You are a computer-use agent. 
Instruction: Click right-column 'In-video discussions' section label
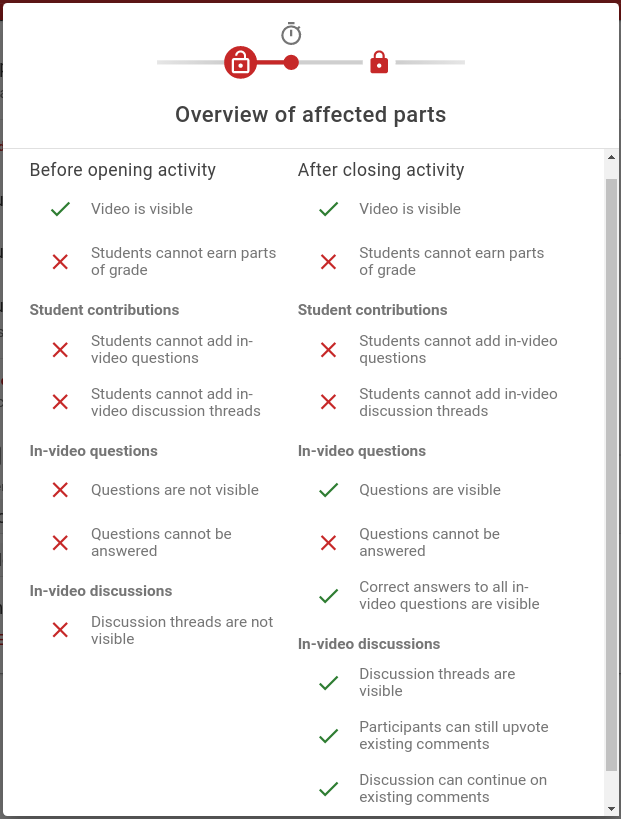369,644
